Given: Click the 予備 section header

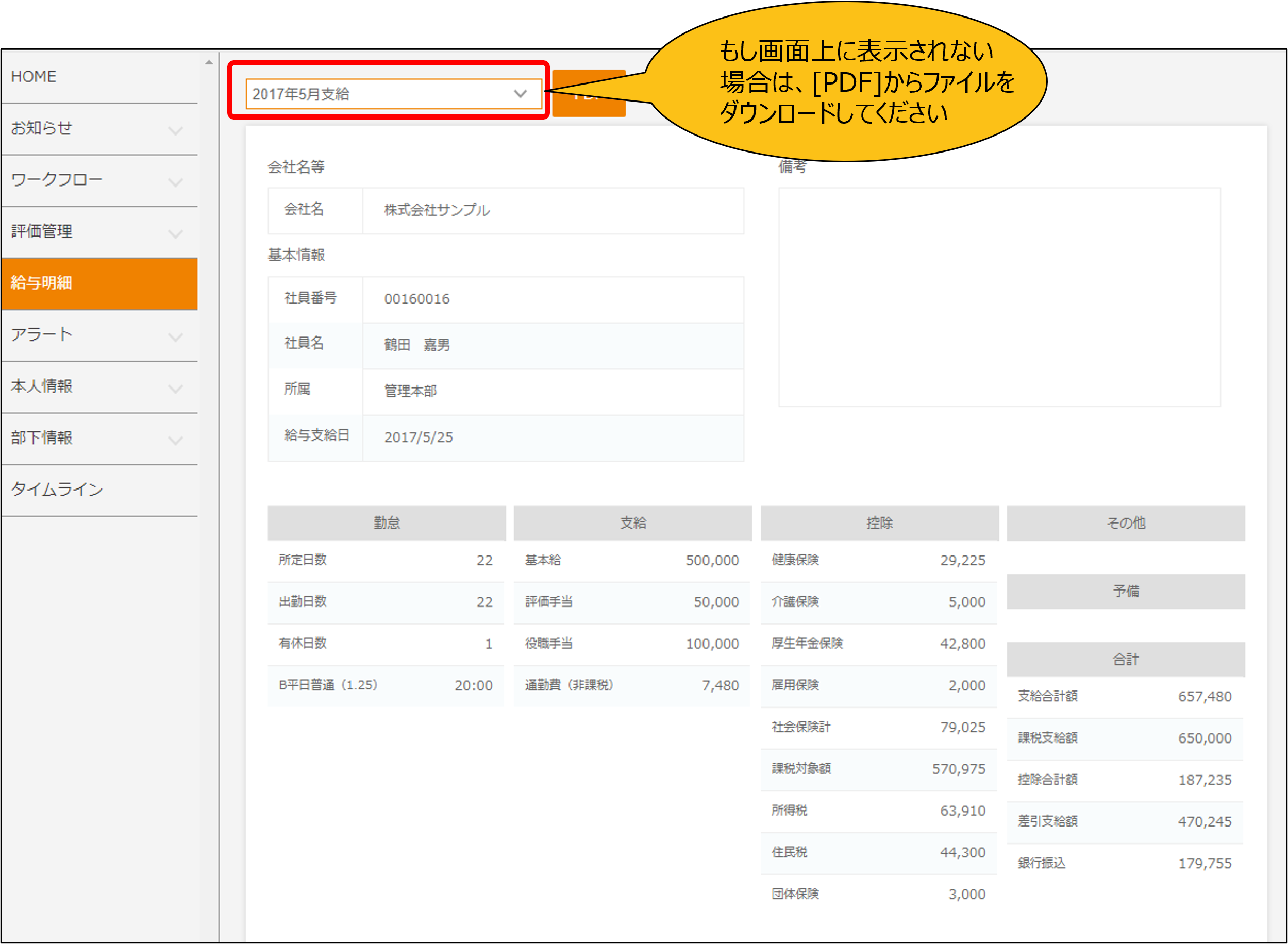Looking at the screenshot, I should (x=1125, y=592).
